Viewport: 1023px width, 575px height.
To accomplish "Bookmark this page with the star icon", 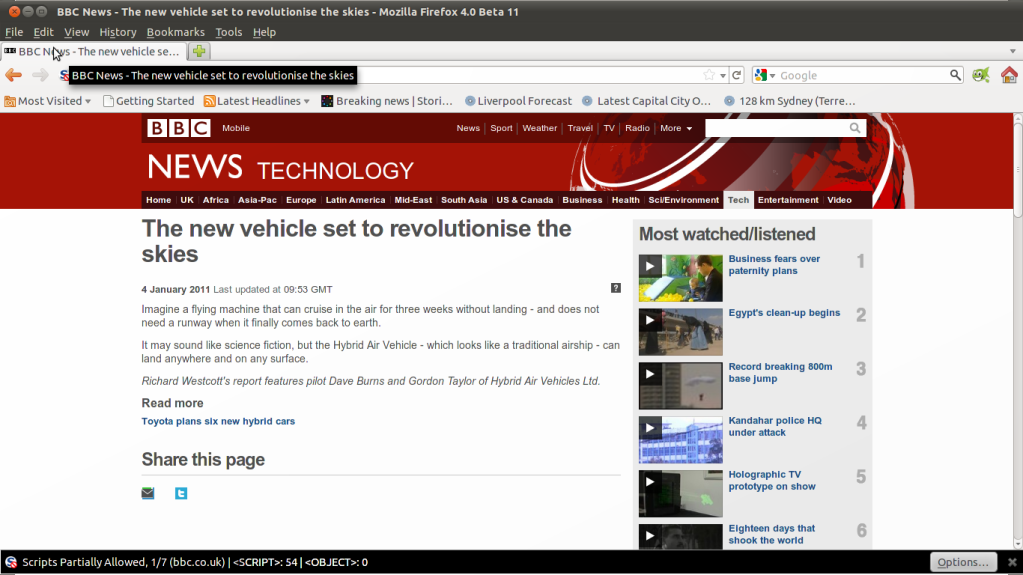I will [709, 75].
